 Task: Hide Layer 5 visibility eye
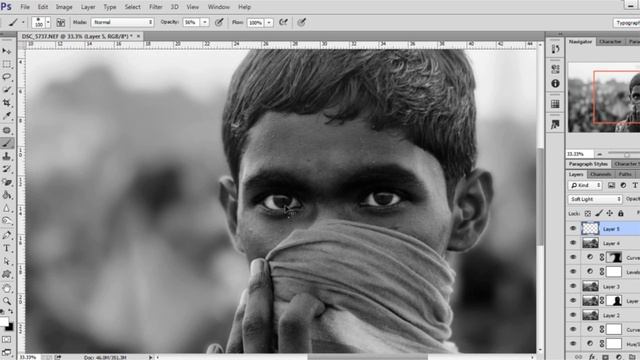click(x=573, y=229)
